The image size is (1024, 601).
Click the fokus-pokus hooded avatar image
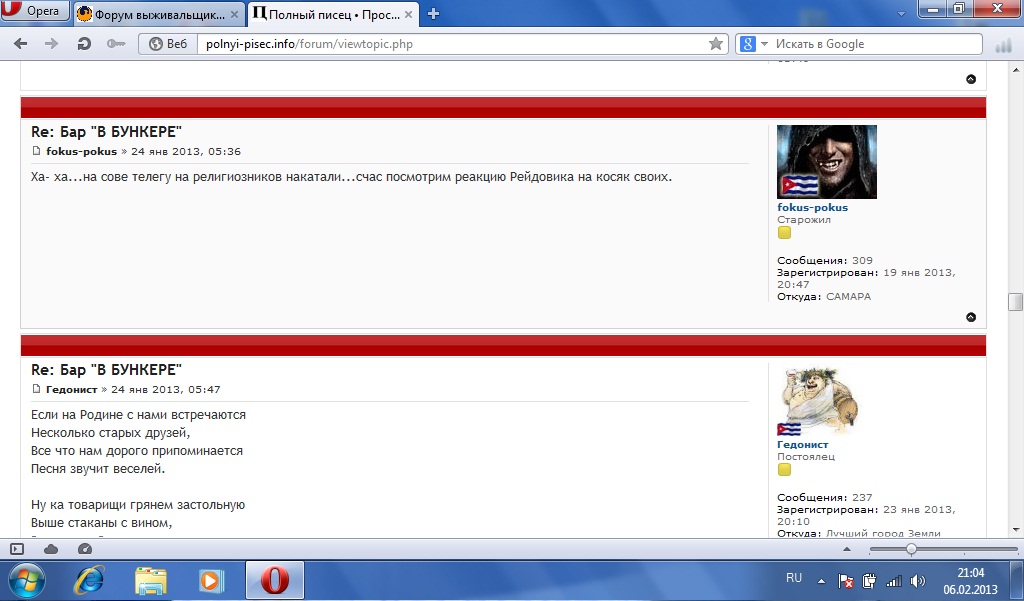827,162
